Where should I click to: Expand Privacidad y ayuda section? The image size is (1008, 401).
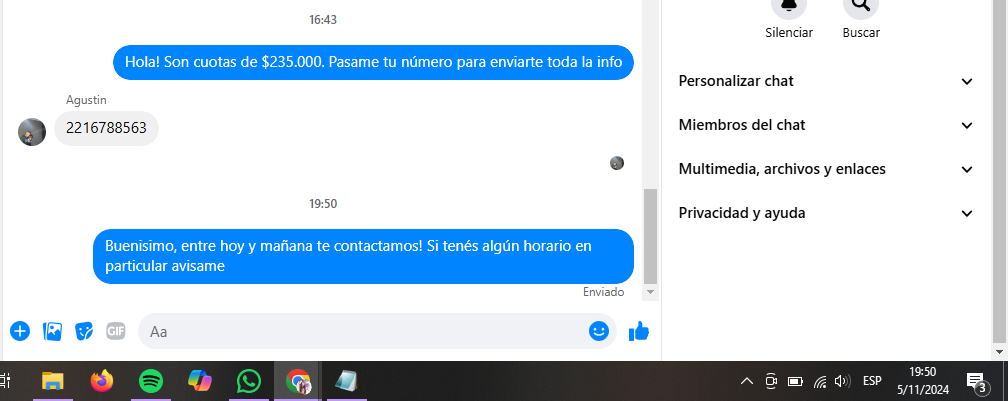click(x=826, y=213)
